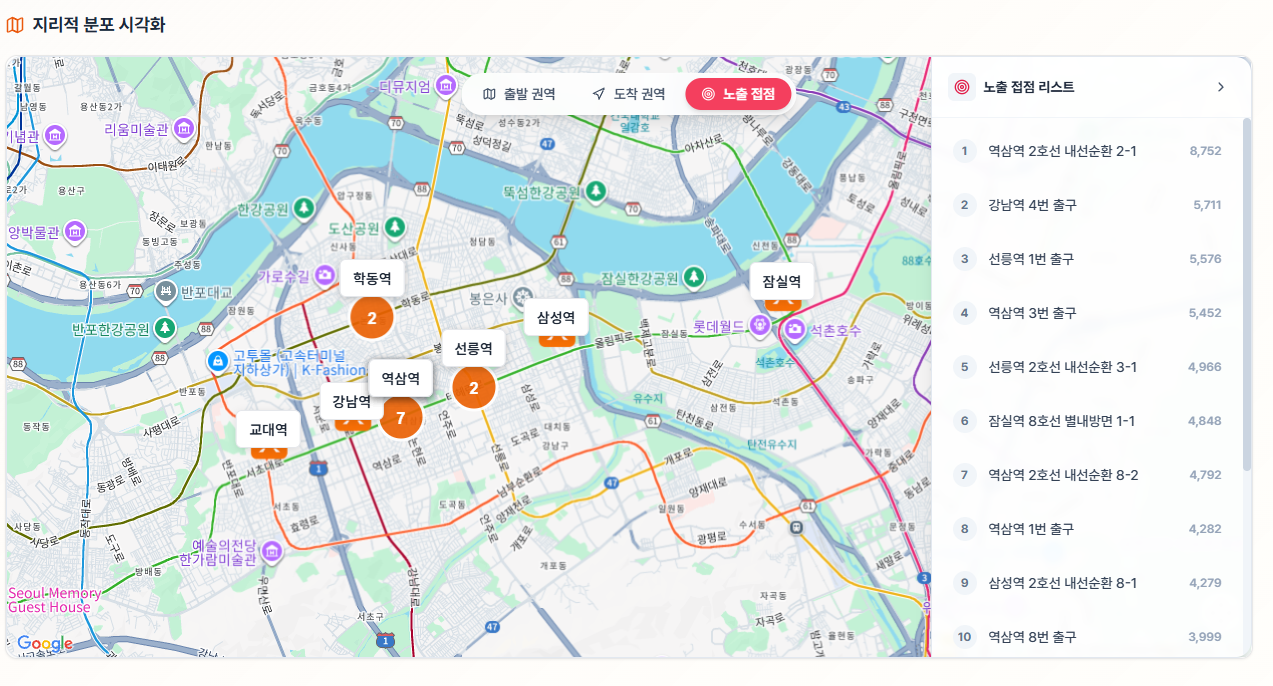Screen dimensions: 1273x686
Task: Click the purple icon near 석촌호수
Action: click(795, 329)
